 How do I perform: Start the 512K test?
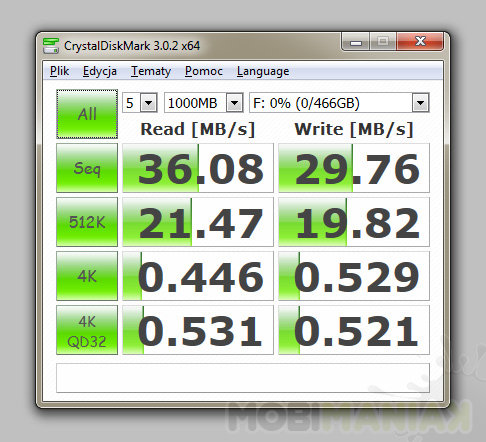click(87, 222)
